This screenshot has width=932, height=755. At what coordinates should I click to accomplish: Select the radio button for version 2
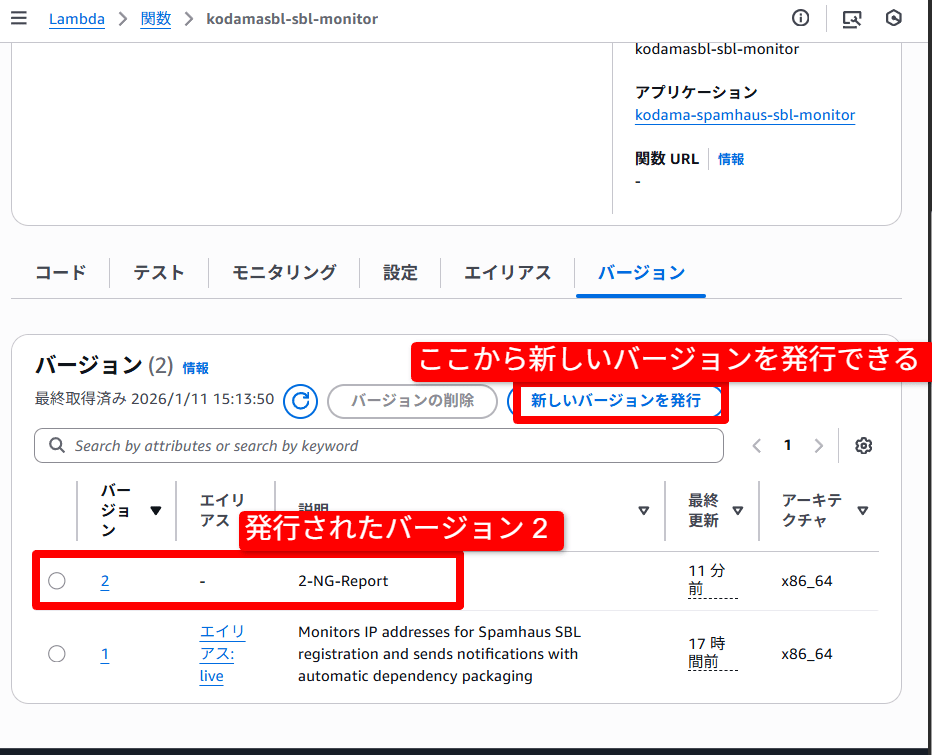click(x=57, y=581)
